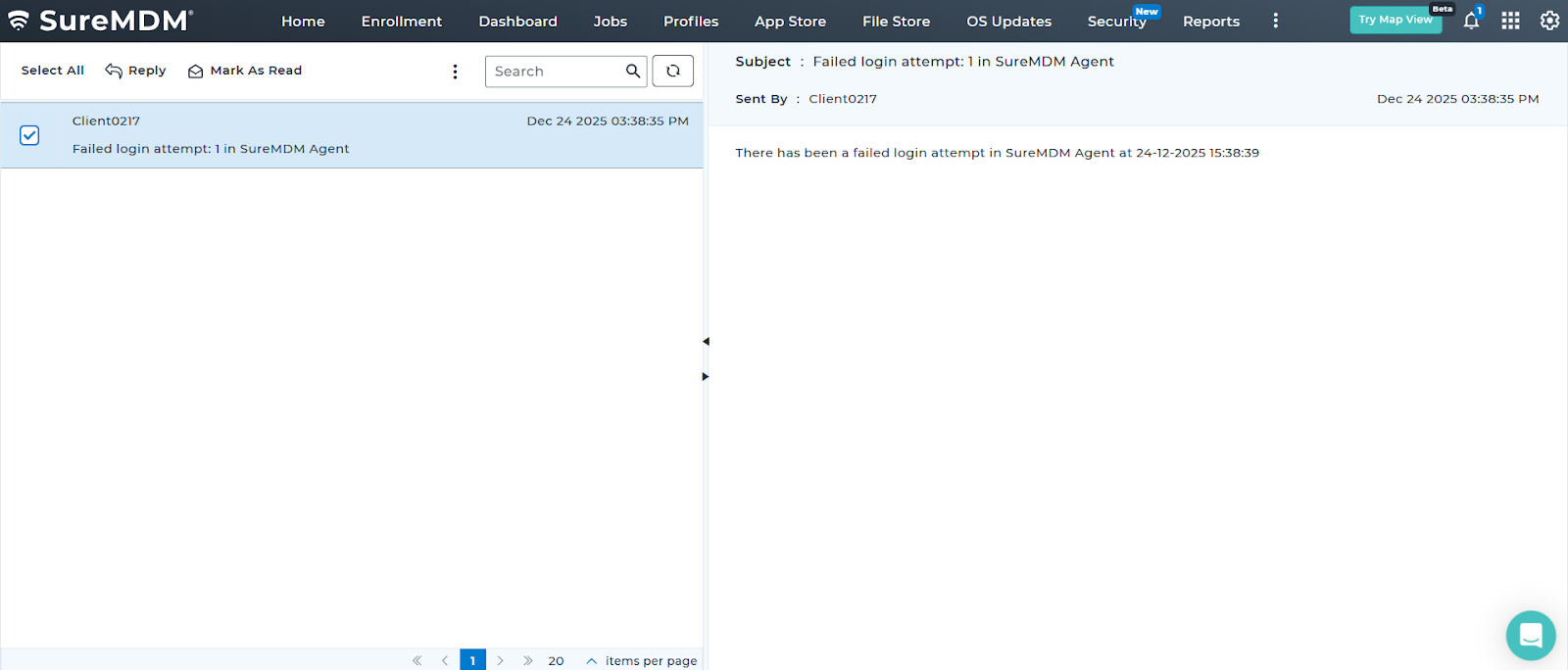The image size is (1568, 670).
Task: Click into the Search input field
Action: point(555,72)
